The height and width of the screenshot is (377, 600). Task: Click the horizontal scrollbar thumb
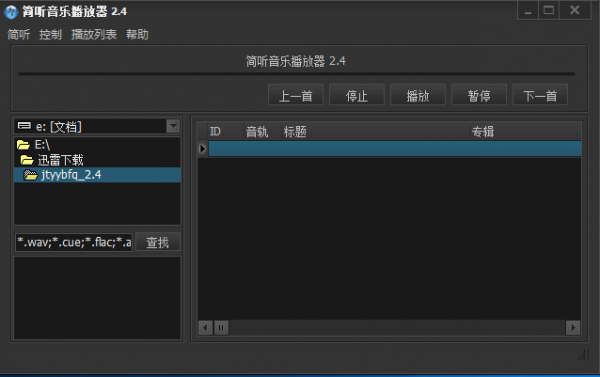pos(221,328)
